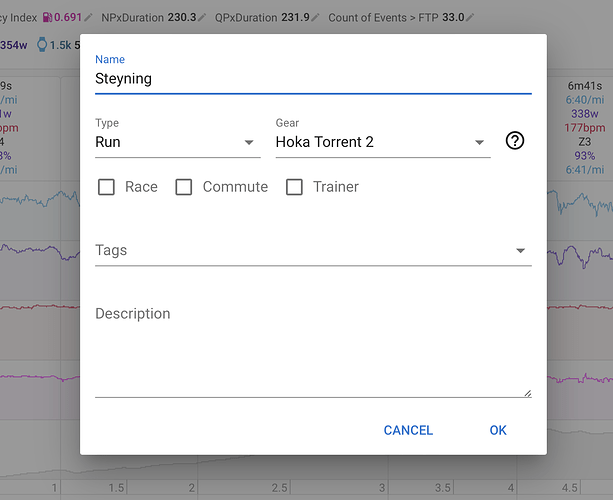Expand the Tags dropdown

313,250
